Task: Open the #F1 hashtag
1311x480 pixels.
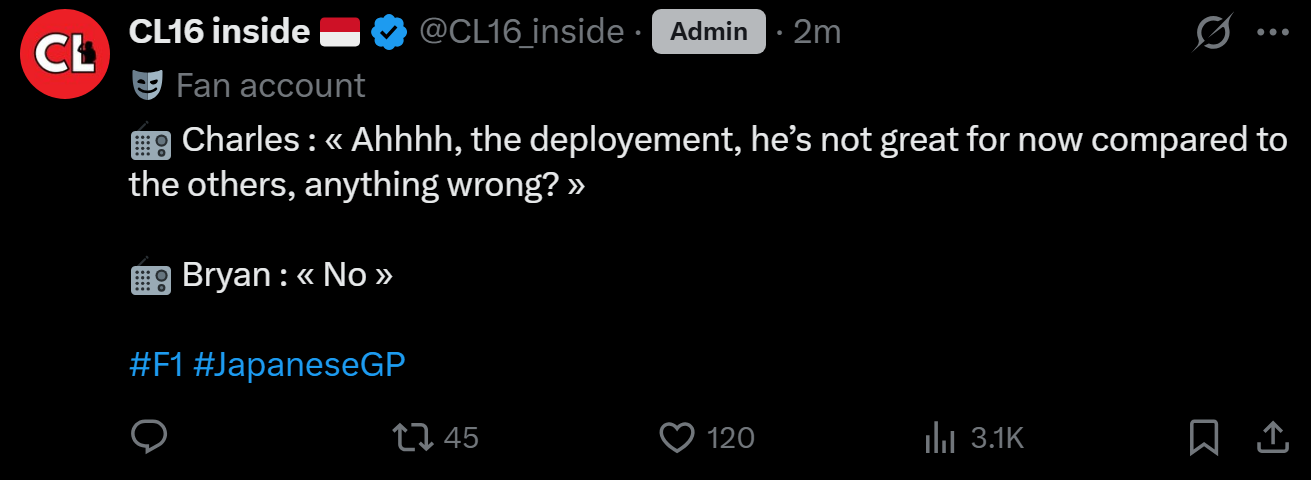Action: pyautogui.click(x=156, y=364)
